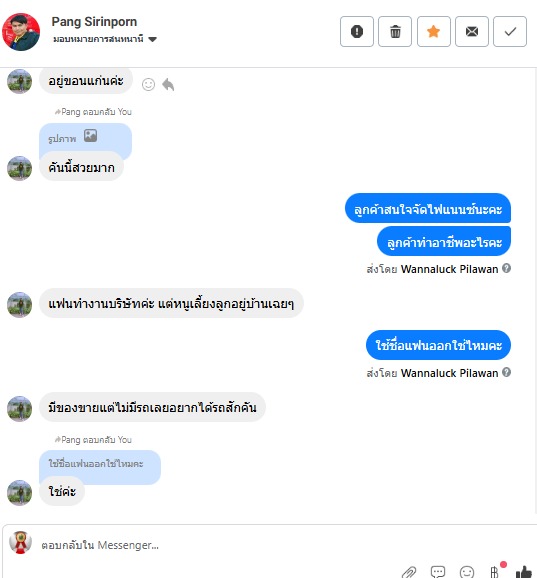The width and height of the screenshot is (537, 578).
Task: Open the quoted รูปภาพ image attachment
Action: coord(86,138)
